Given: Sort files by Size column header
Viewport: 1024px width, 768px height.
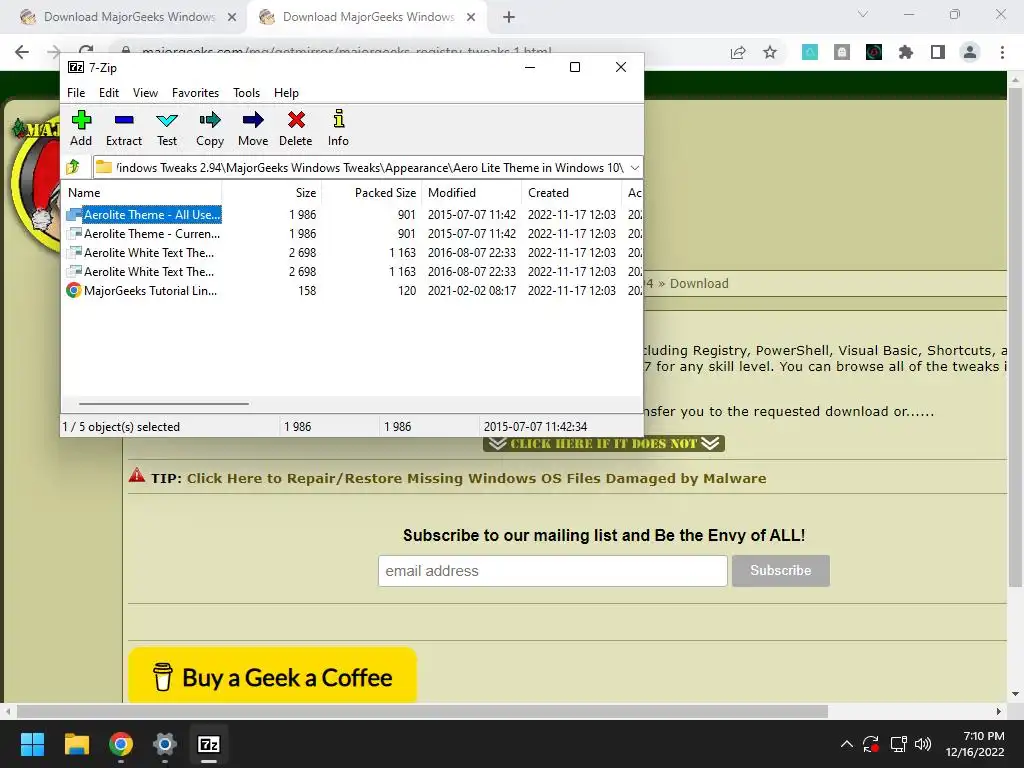Looking at the screenshot, I should 272,193.
